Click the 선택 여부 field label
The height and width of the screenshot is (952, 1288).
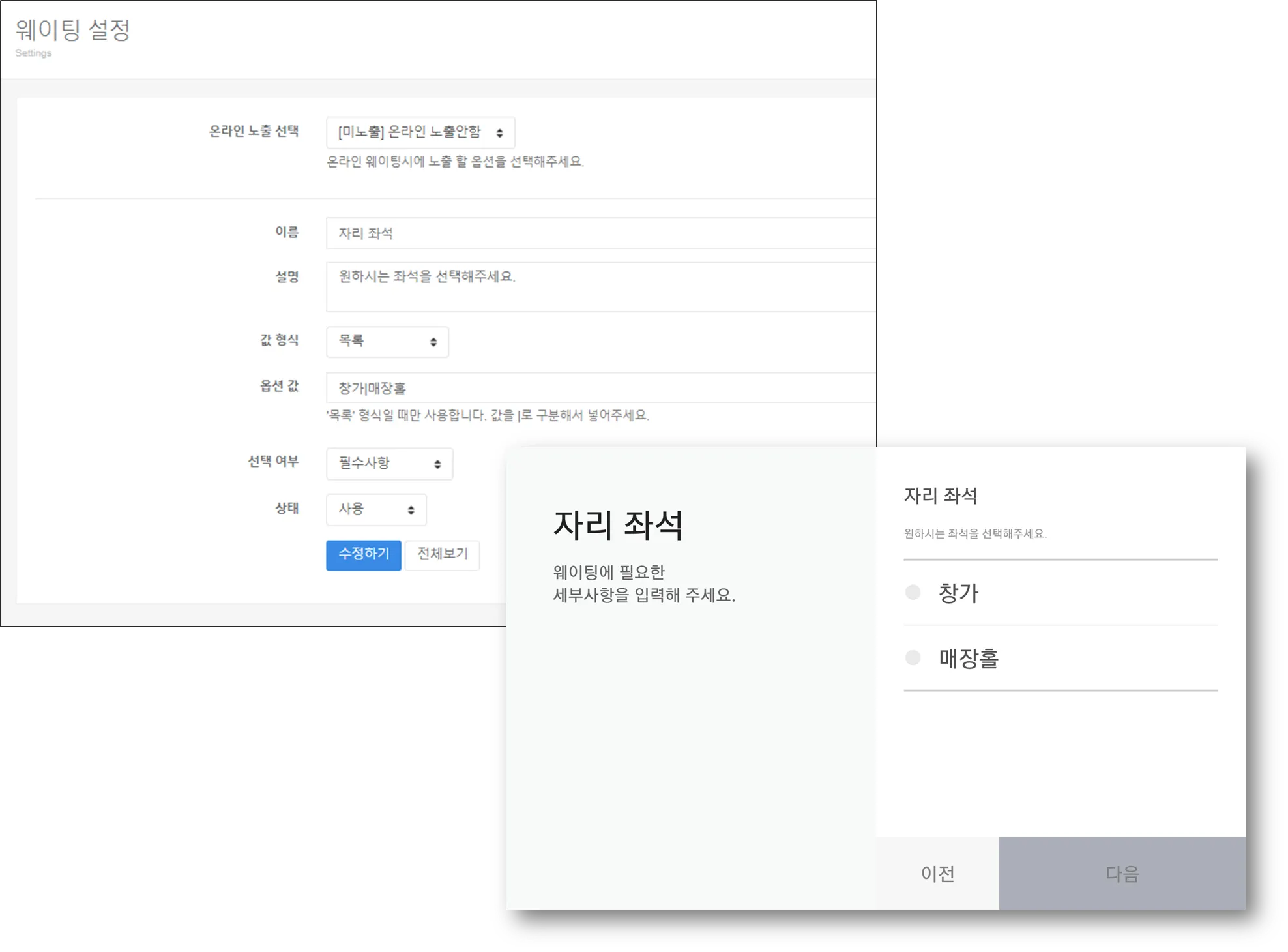tap(272, 461)
